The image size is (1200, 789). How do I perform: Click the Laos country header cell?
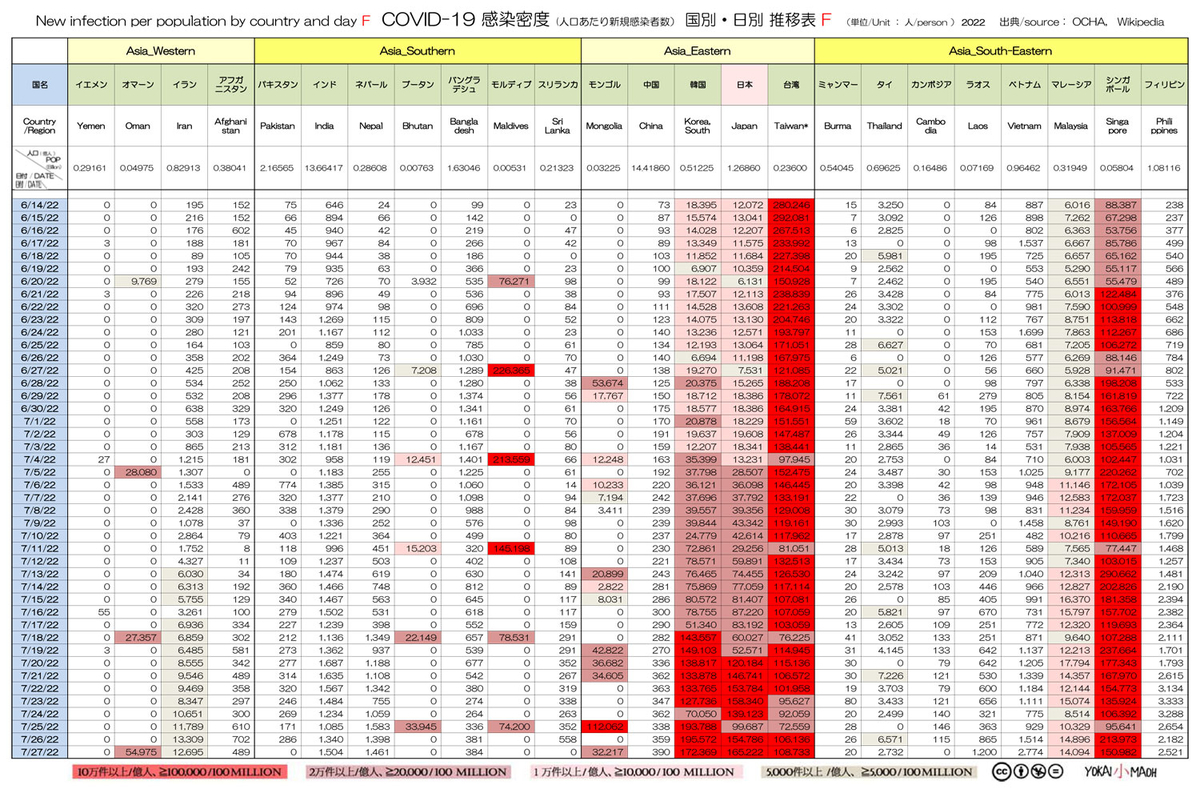pos(978,127)
